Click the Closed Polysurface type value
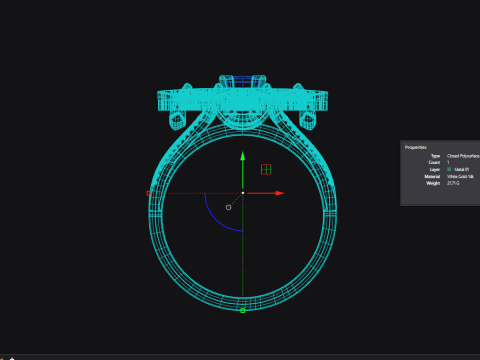480x360 pixels. (463, 156)
